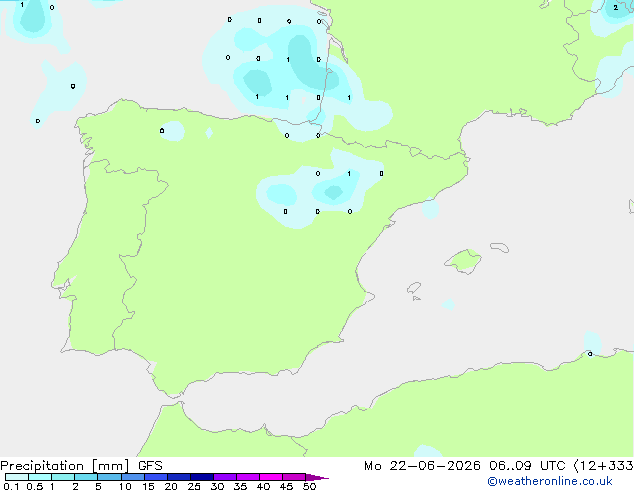Pick the 2–5 mm legend swatch
Viewport: 634px width, 490px height.
[x=86, y=477]
